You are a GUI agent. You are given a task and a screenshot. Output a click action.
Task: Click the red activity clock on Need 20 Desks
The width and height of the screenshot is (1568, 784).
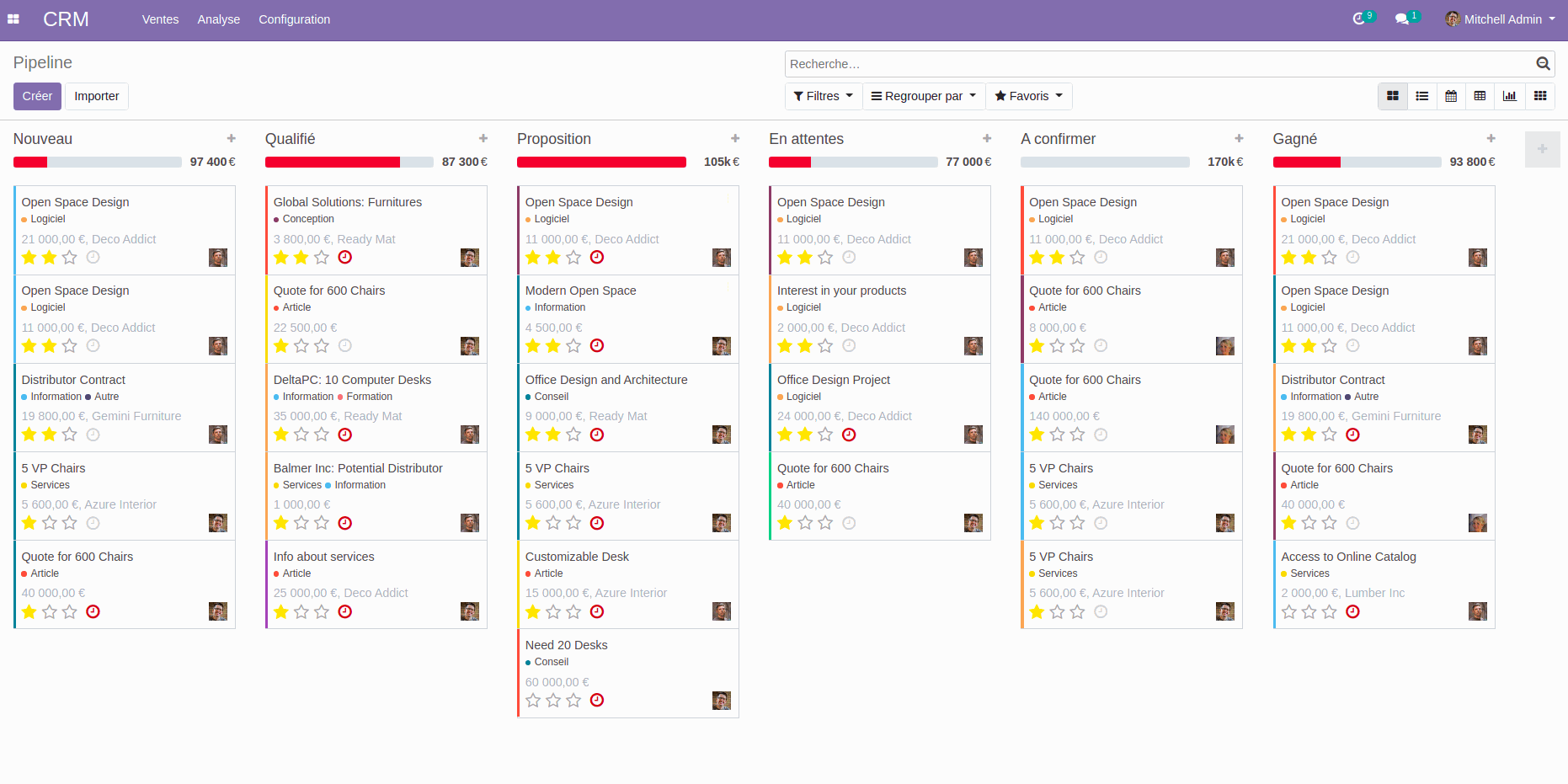[x=597, y=700]
